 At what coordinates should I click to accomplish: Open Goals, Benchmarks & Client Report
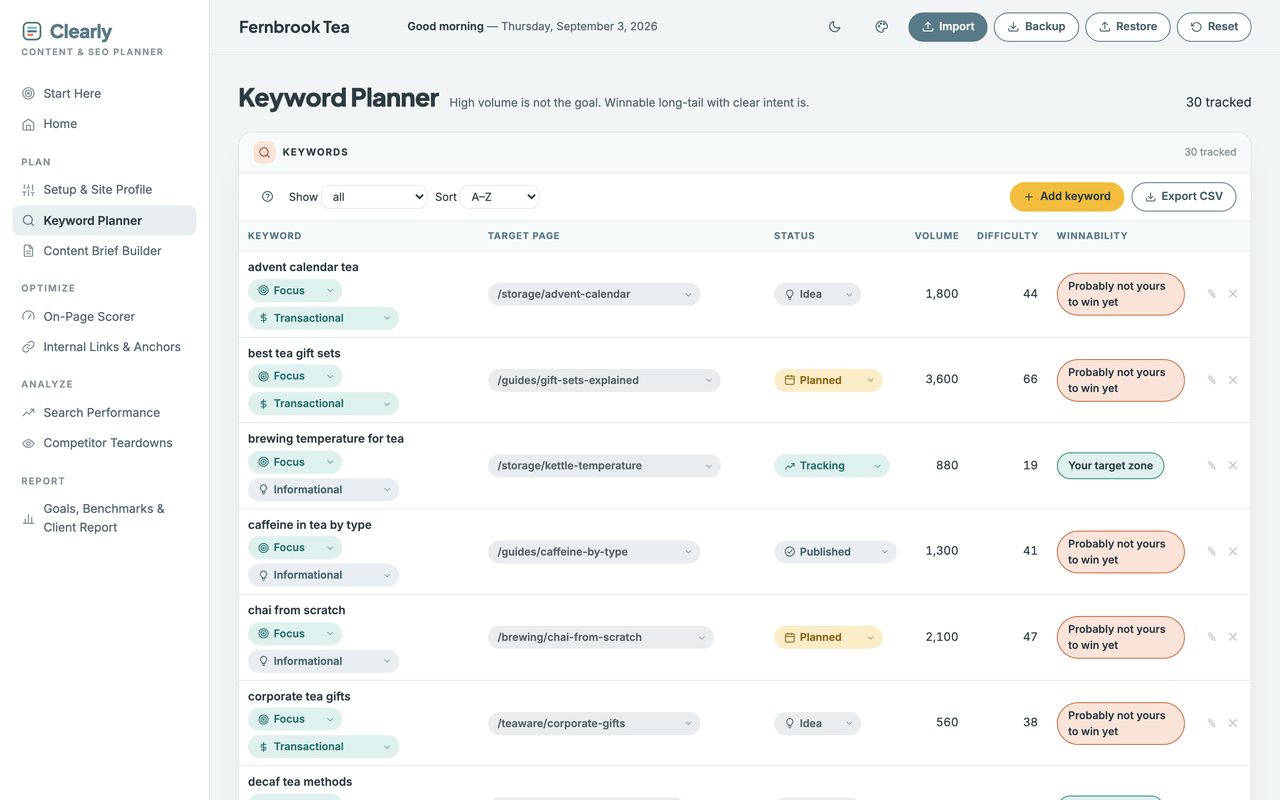pos(104,518)
